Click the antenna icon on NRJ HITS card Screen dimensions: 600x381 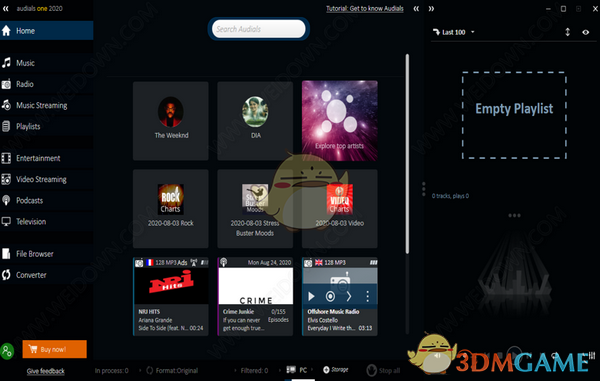point(194,262)
